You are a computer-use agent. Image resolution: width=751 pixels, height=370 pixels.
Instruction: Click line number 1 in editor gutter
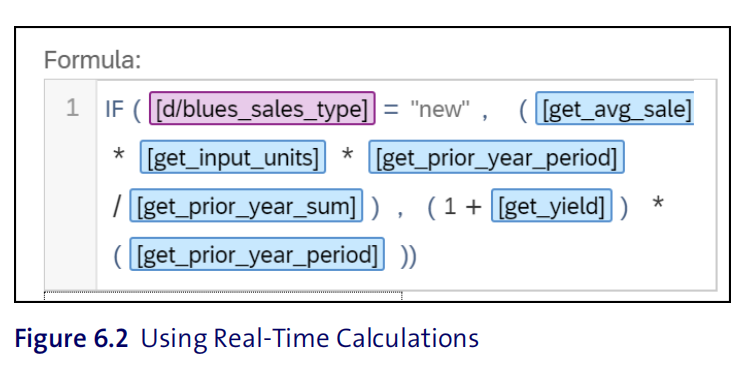pos(72,108)
